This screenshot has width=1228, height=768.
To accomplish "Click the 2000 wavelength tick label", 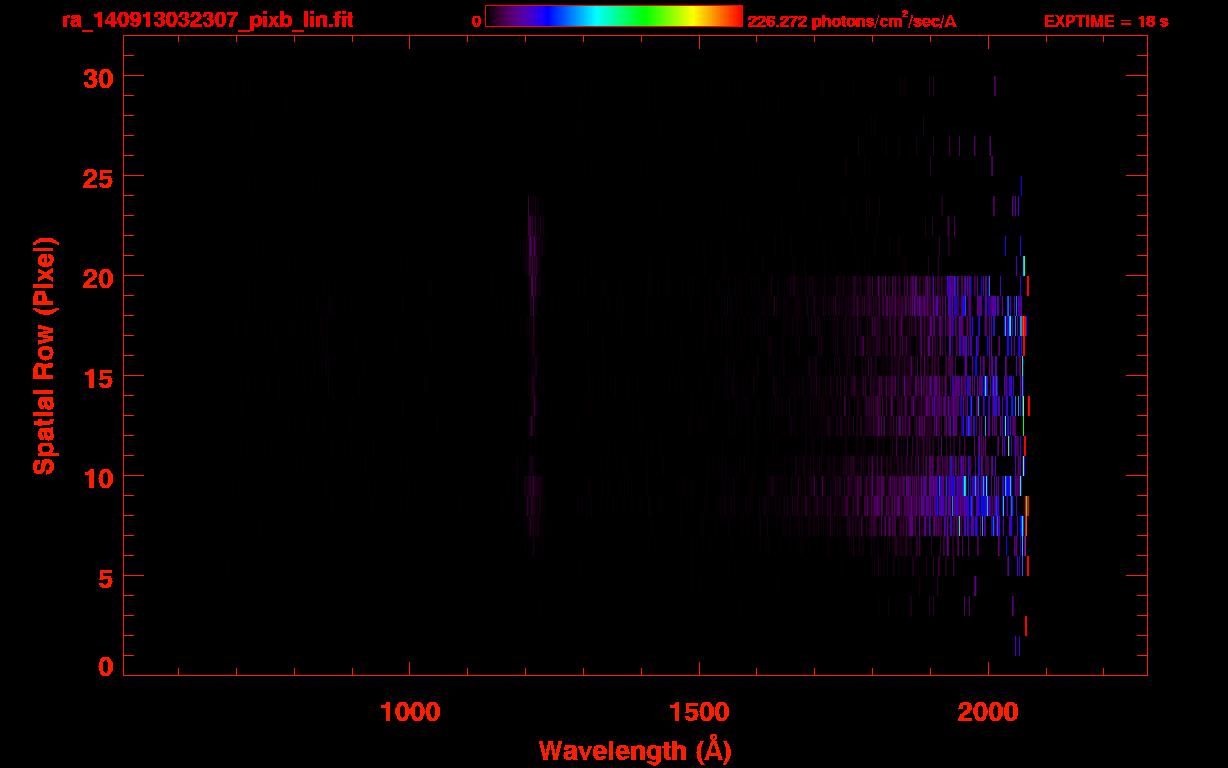I will (x=988, y=712).
